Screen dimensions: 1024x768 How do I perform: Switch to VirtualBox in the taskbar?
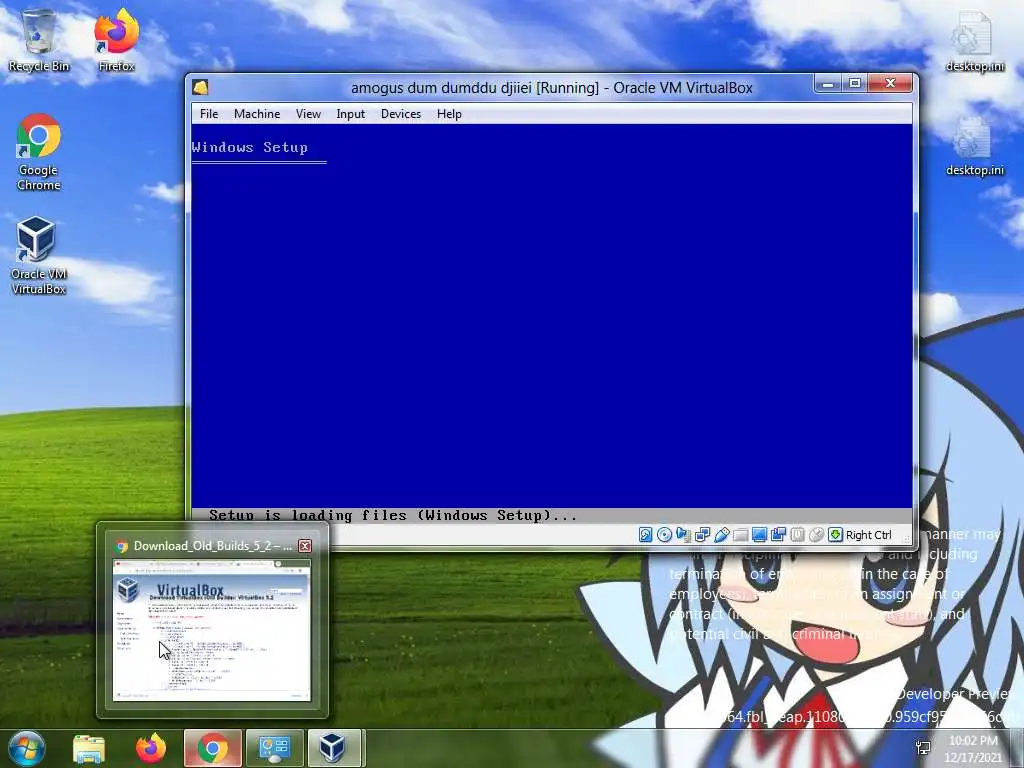(x=332, y=748)
